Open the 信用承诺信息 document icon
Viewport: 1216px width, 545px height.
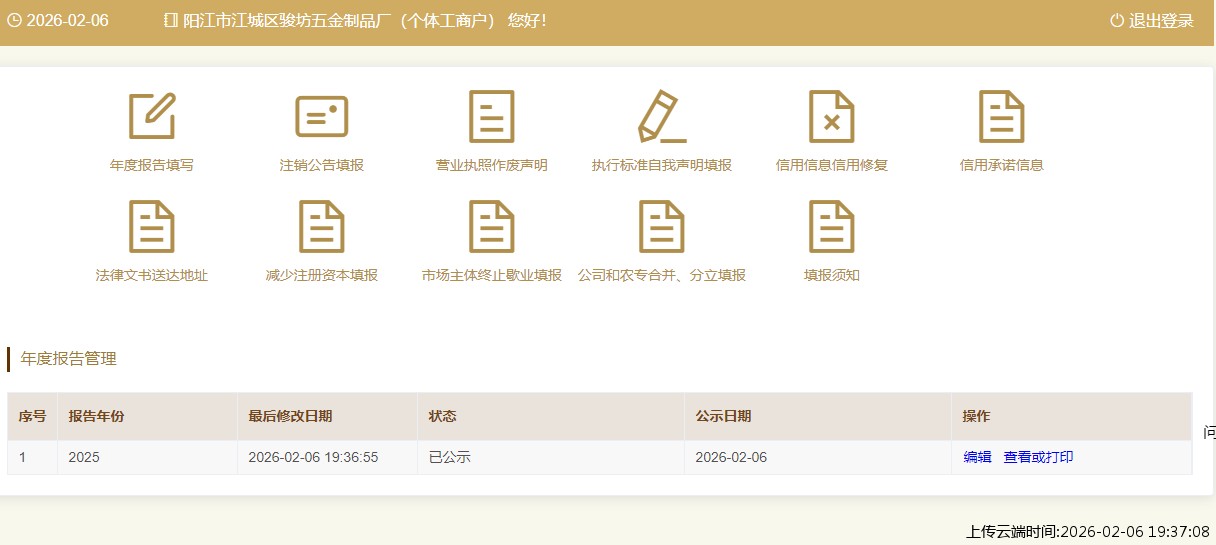tap(1002, 116)
